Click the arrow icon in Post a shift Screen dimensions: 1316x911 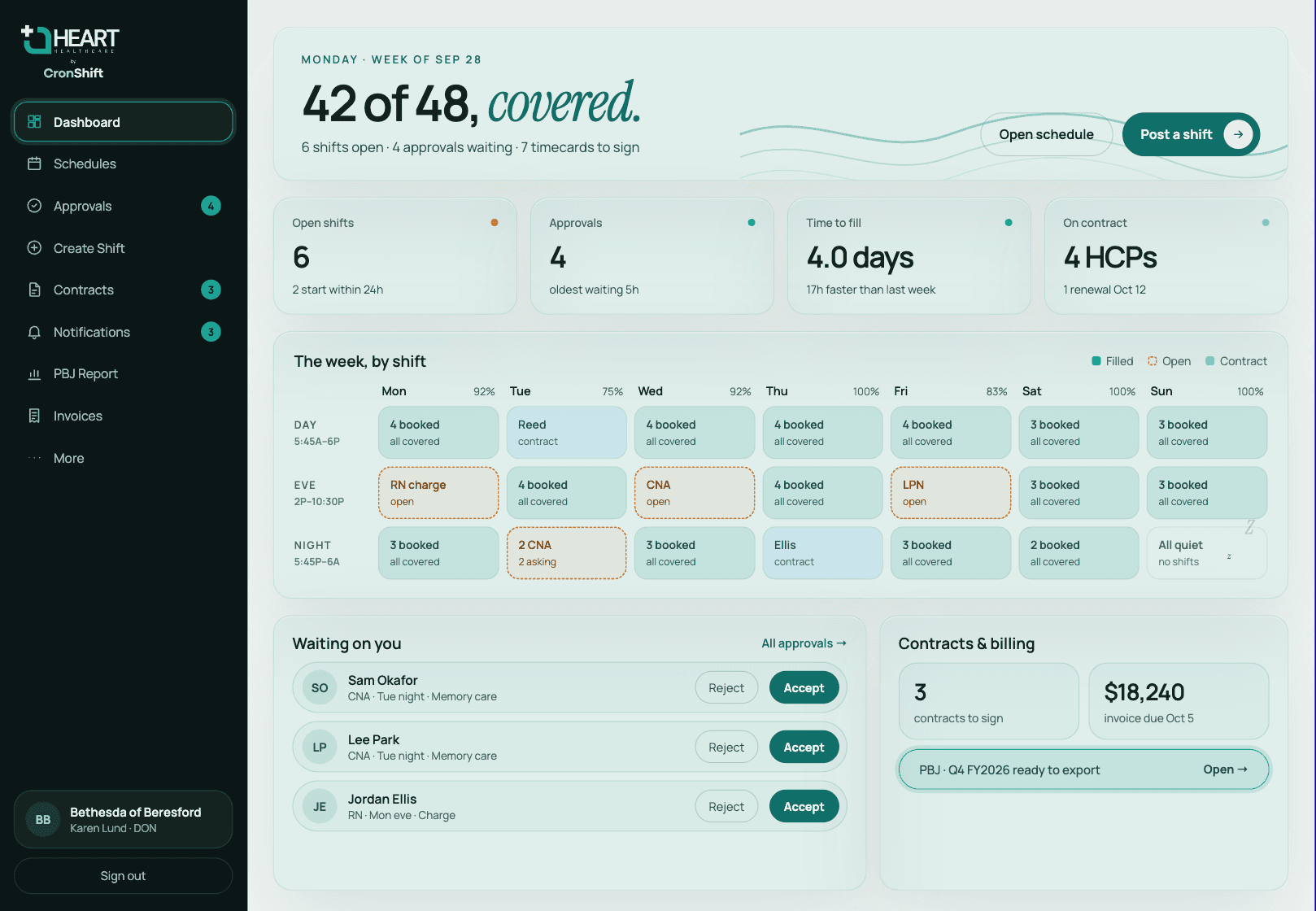[1238, 134]
